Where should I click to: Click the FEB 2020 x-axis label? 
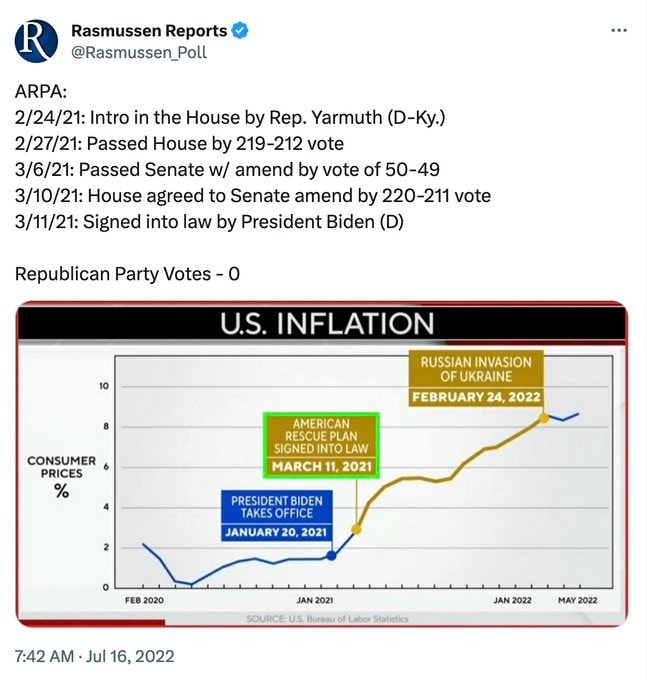145,600
